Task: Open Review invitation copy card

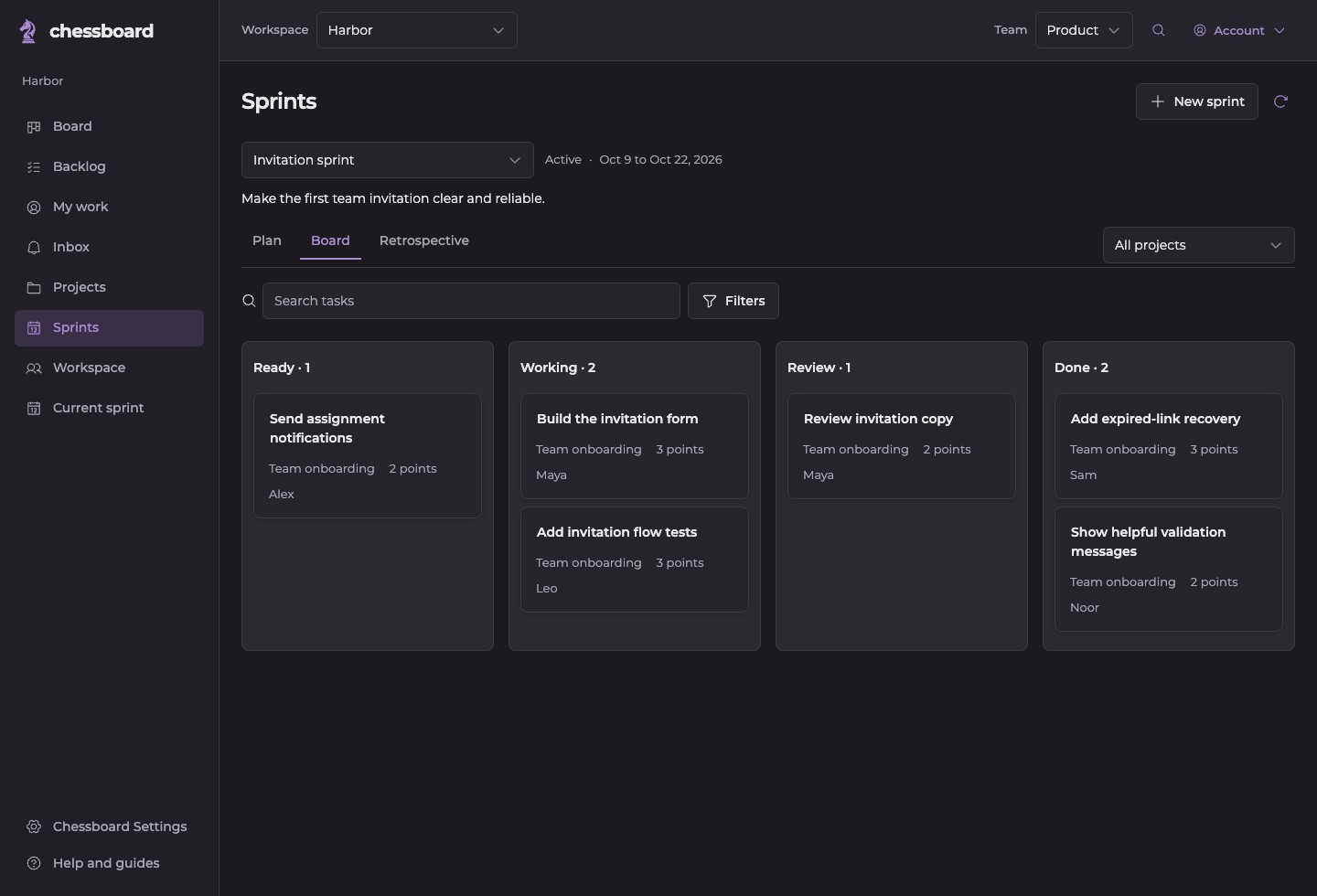Action: 902,446
